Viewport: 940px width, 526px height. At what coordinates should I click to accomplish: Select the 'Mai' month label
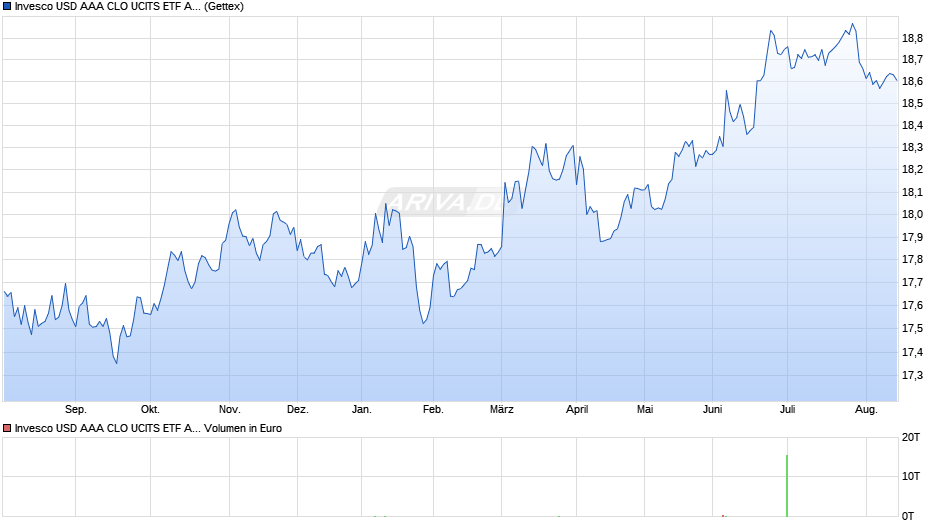coord(645,410)
